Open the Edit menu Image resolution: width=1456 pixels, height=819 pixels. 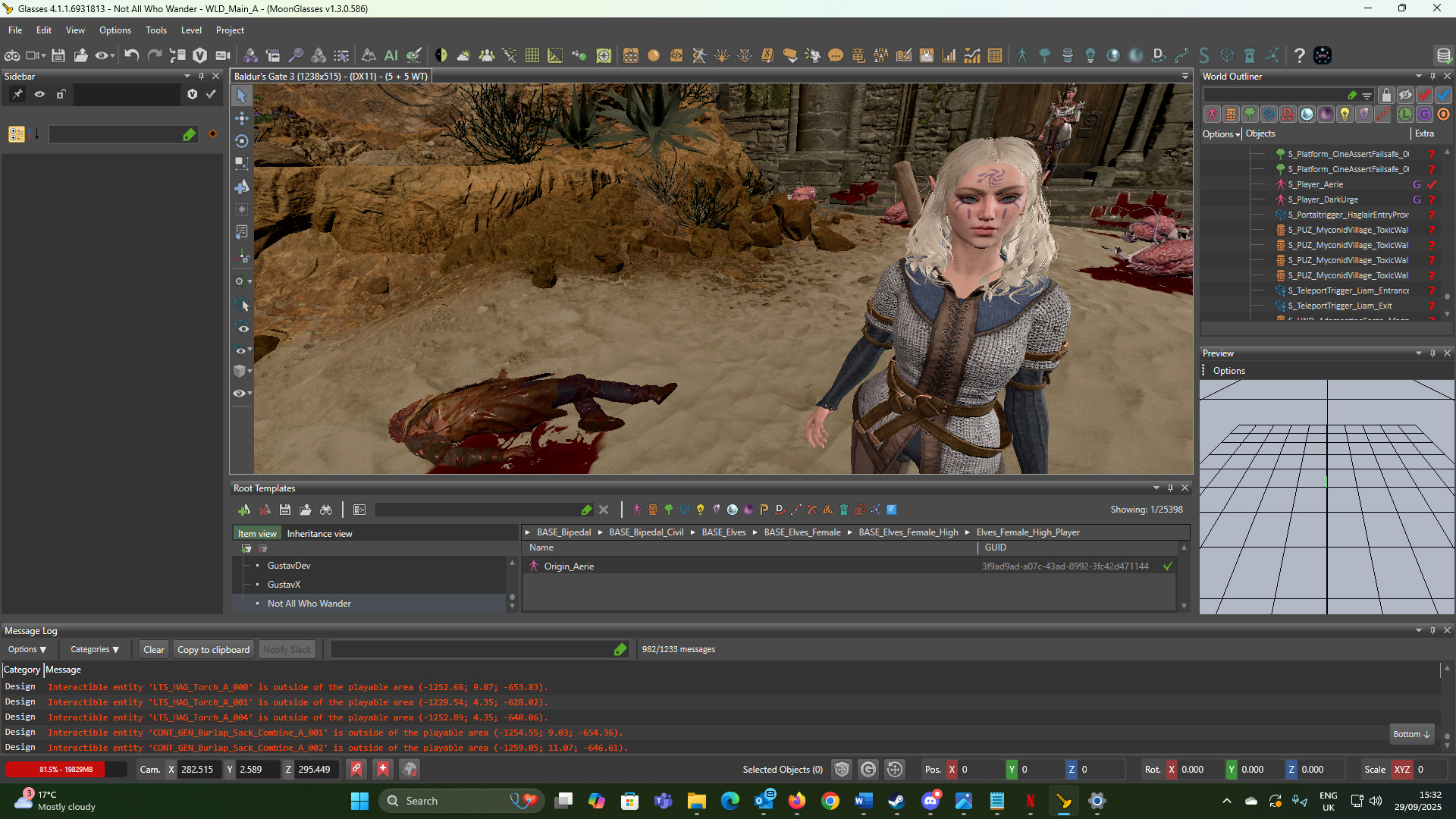point(44,30)
